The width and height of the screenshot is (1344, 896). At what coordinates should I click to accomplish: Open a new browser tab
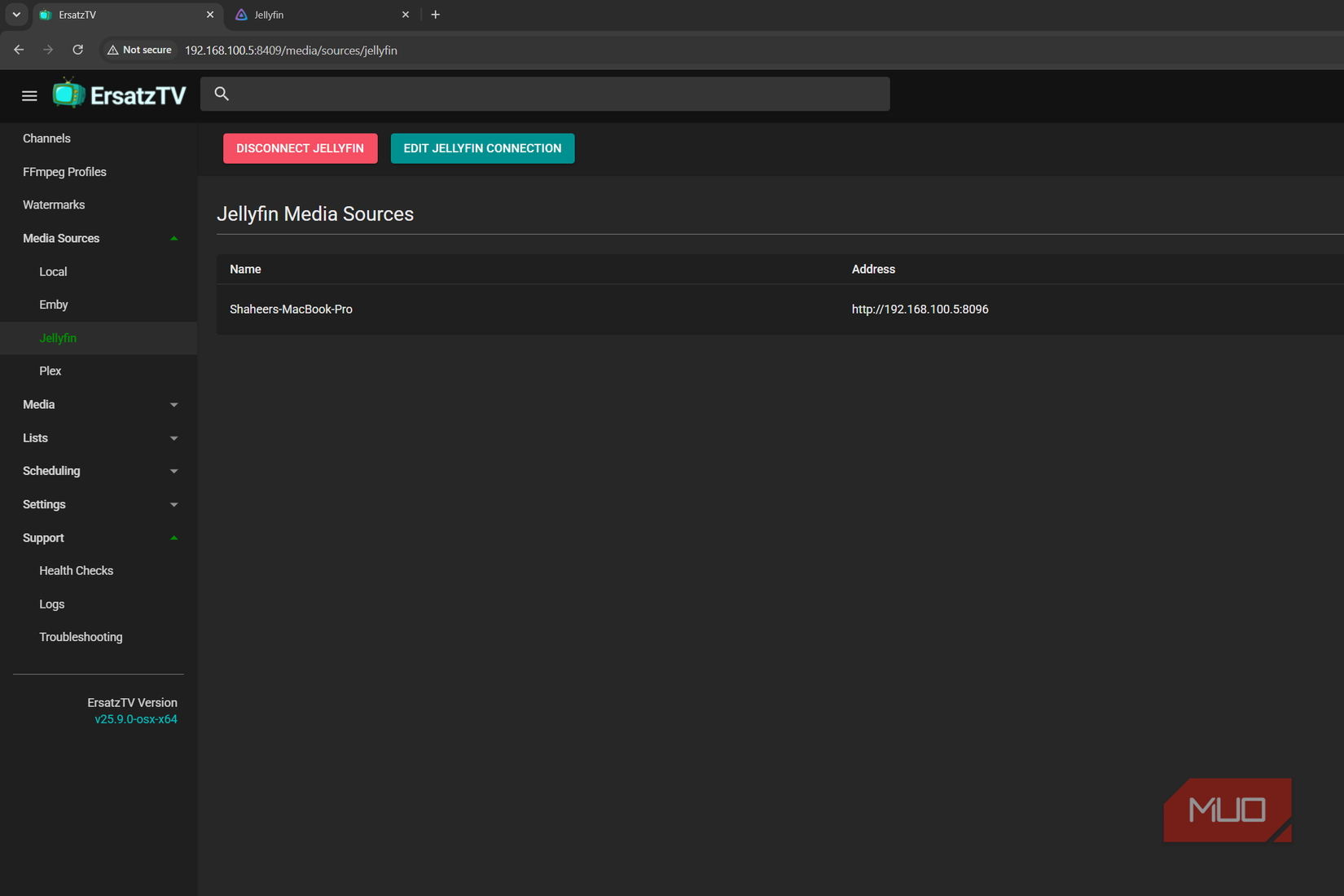(435, 15)
